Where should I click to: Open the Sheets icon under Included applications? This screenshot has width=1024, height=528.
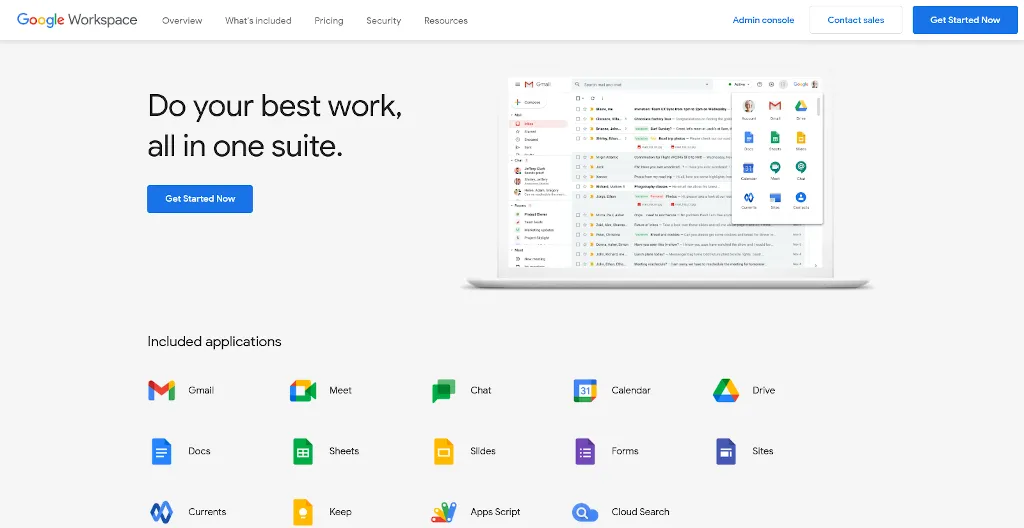coord(303,451)
